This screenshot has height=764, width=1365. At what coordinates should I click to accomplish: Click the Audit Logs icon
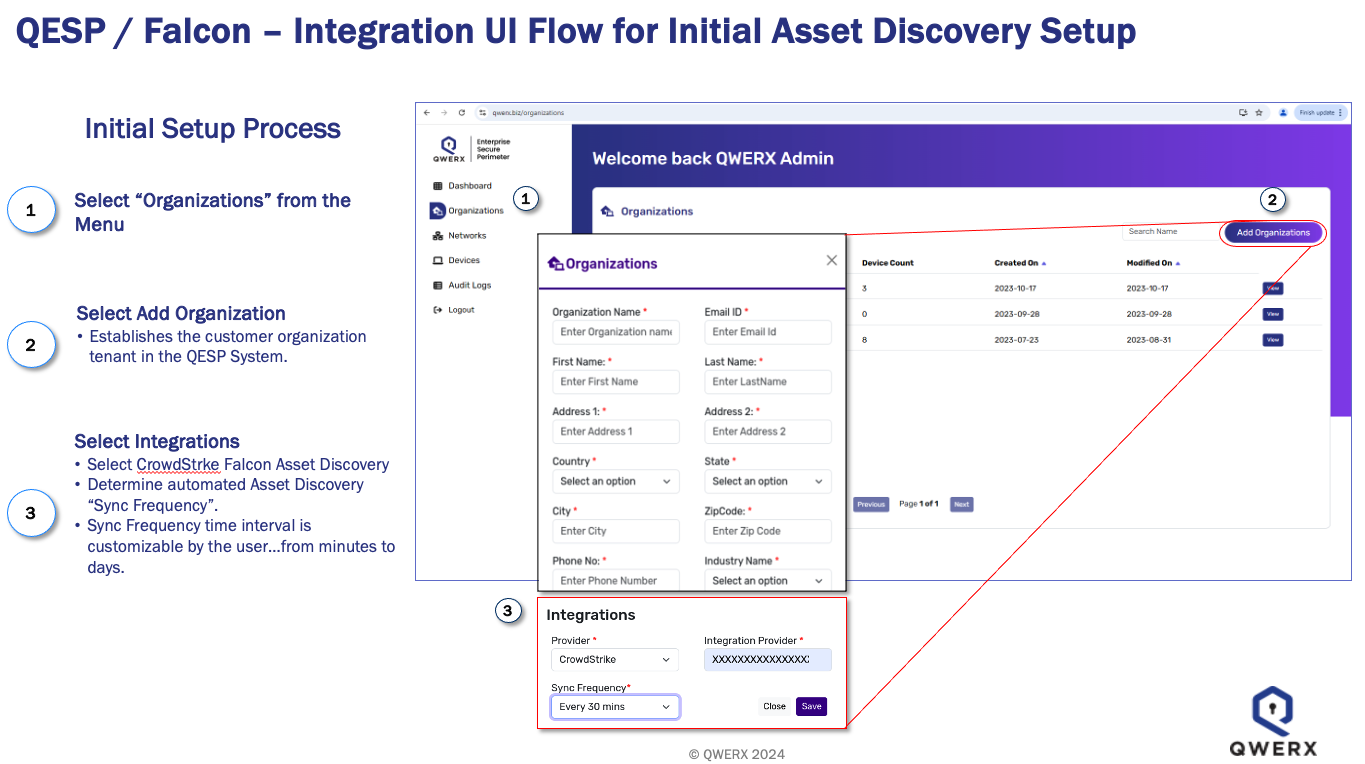pos(438,285)
